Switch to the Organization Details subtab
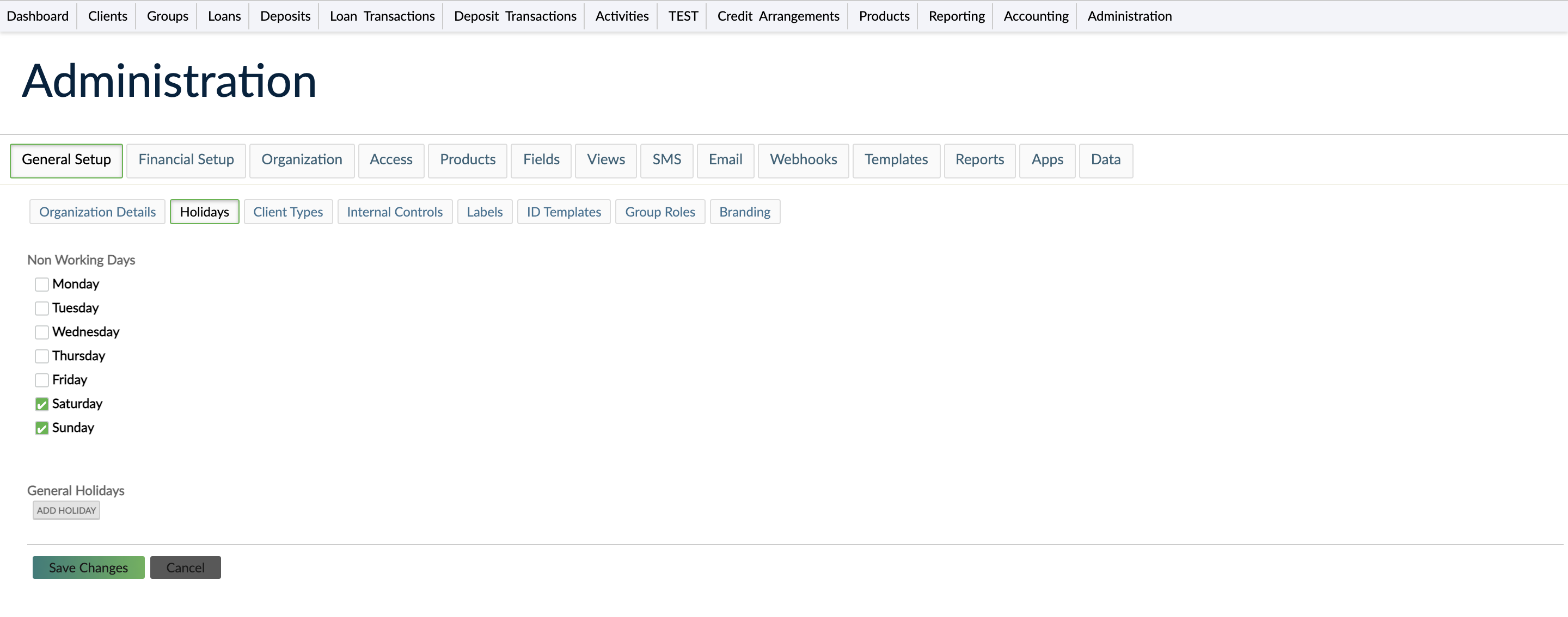Screen dimensions: 1568x617 [x=97, y=212]
